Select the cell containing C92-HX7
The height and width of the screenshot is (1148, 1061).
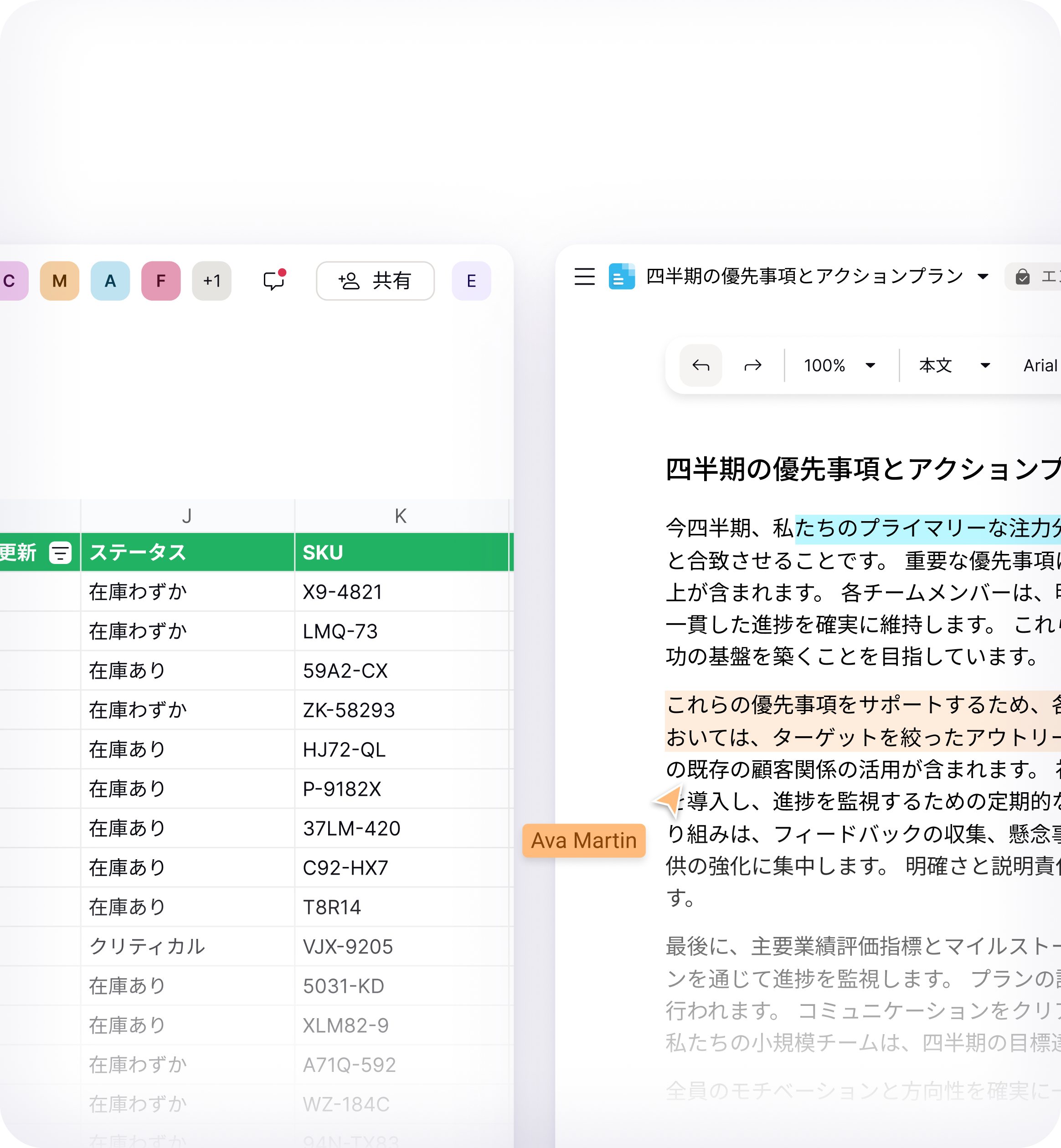402,867
